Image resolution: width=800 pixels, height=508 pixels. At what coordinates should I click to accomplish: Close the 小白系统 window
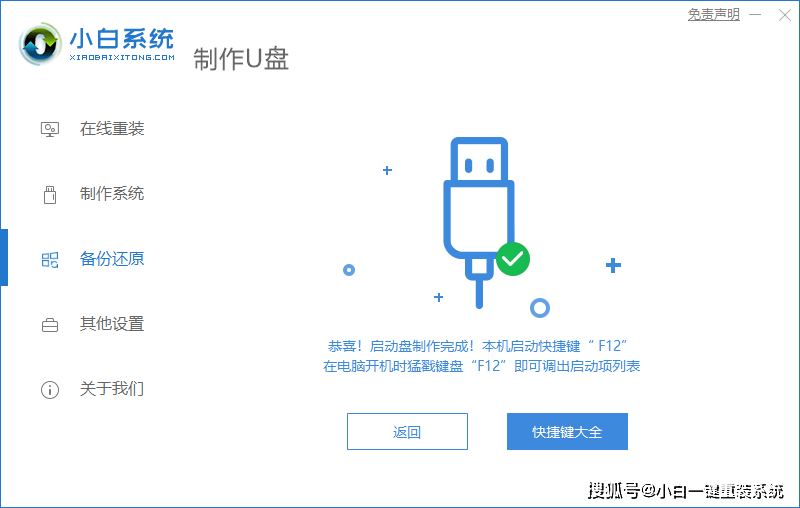785,15
